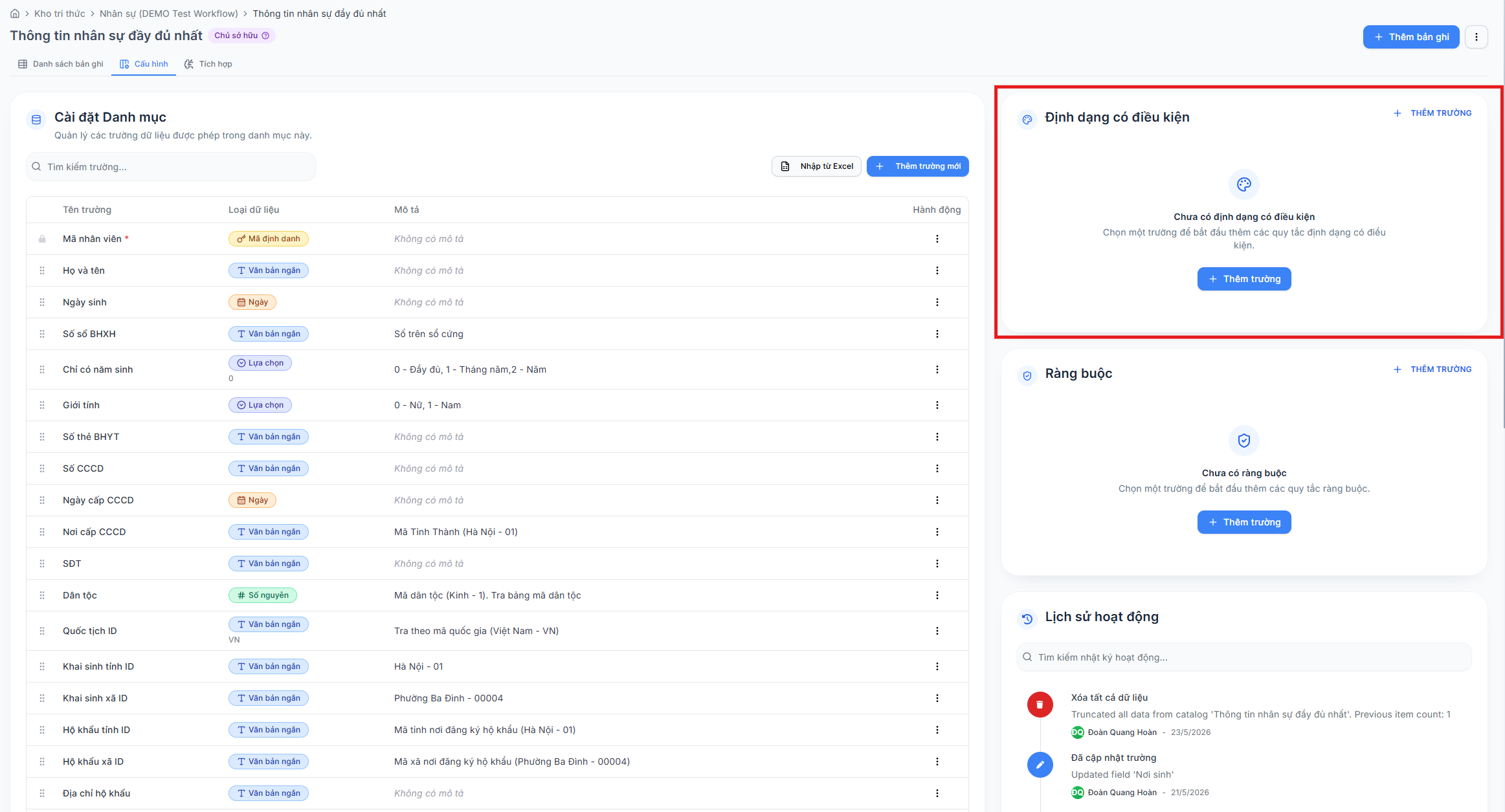The image size is (1505, 812).
Task: Click the Nhập từ Excel button
Action: point(816,166)
